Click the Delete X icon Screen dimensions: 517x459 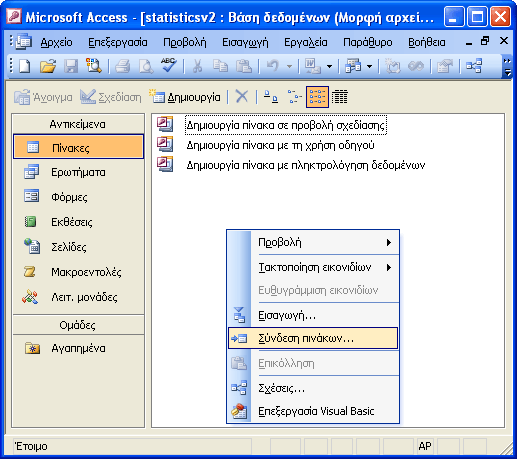tap(242, 97)
